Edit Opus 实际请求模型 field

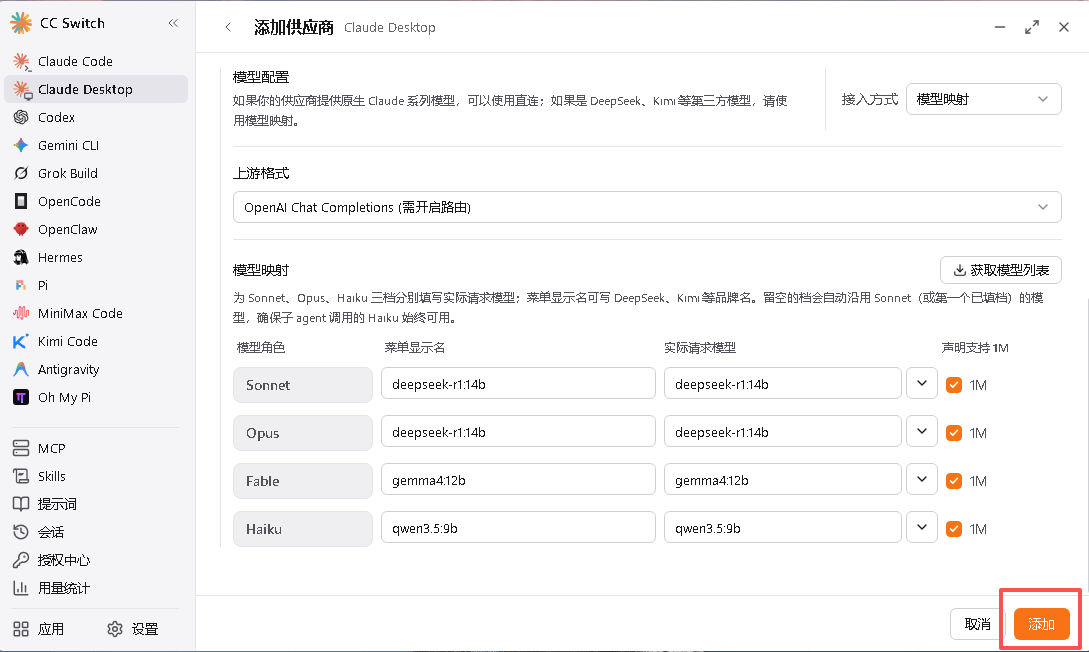pos(783,431)
